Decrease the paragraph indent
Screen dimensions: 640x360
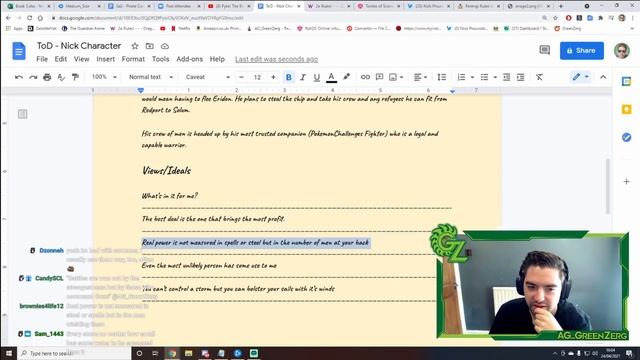507,77
